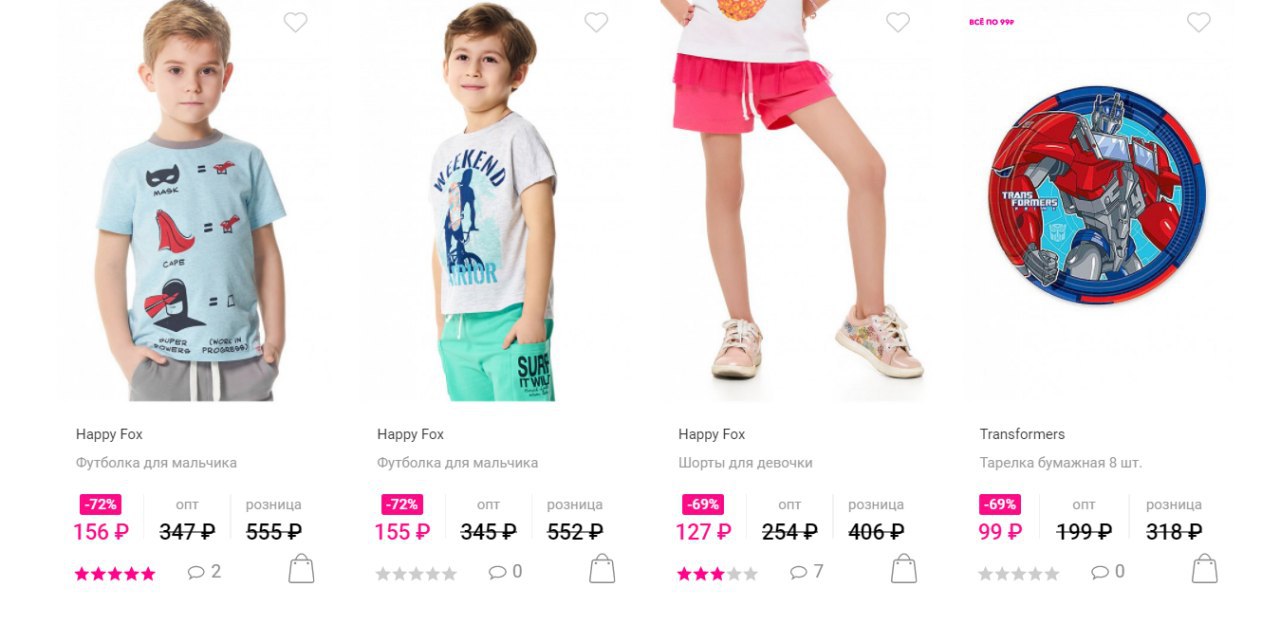View the 7 reviews for girls' shorts
The width and height of the screenshot is (1280, 642).
[807, 572]
